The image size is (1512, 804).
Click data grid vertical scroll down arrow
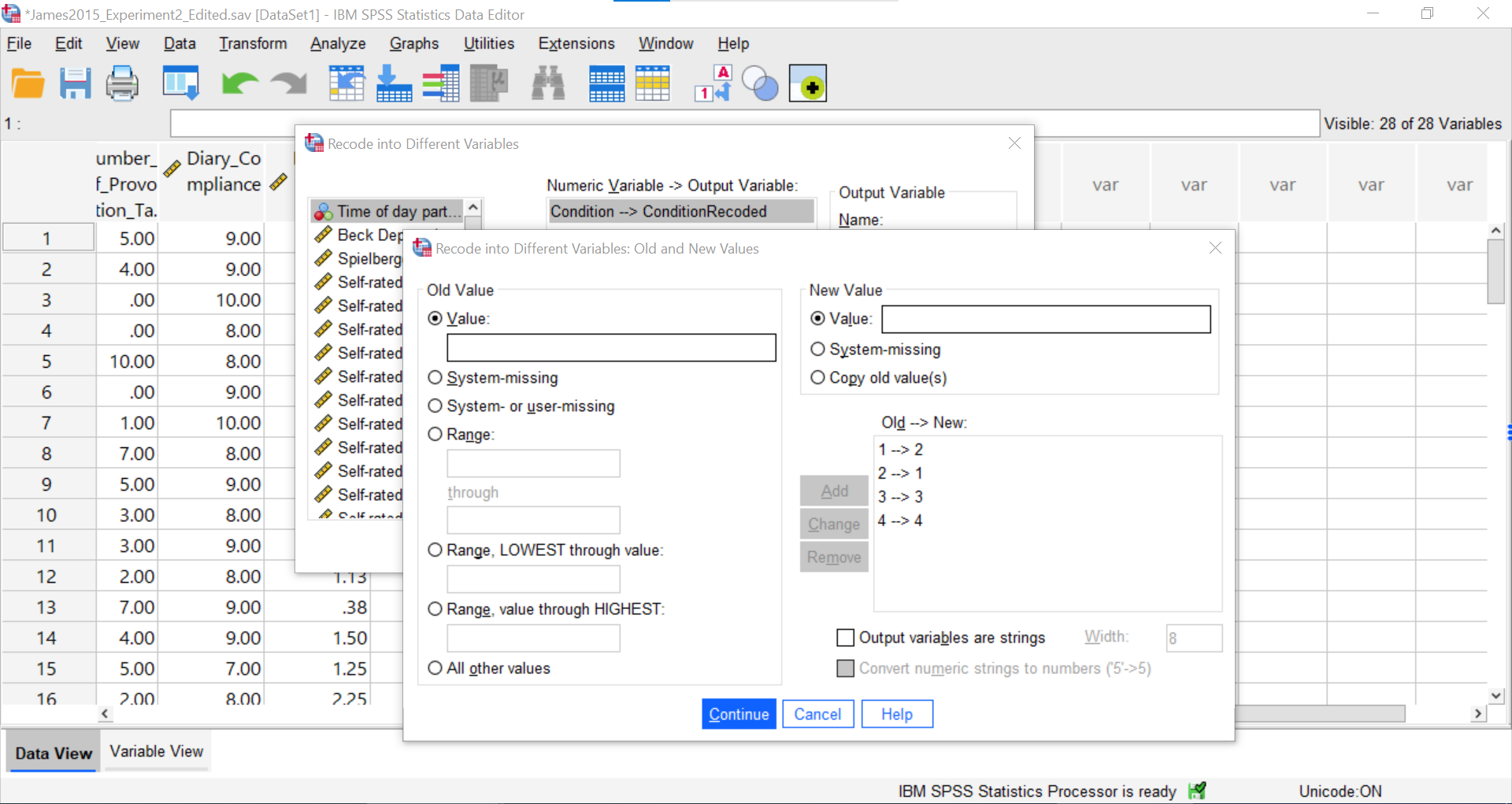point(1496,695)
